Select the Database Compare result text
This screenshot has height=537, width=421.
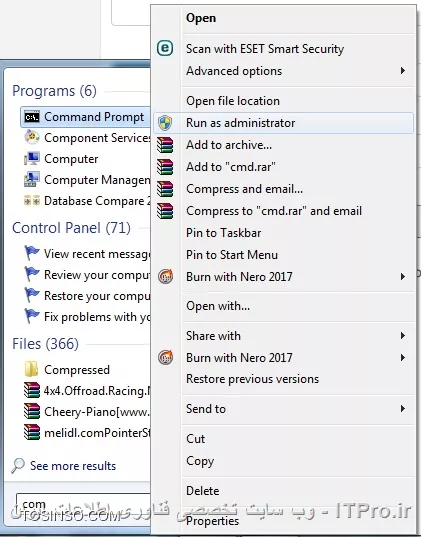click(x=97, y=201)
